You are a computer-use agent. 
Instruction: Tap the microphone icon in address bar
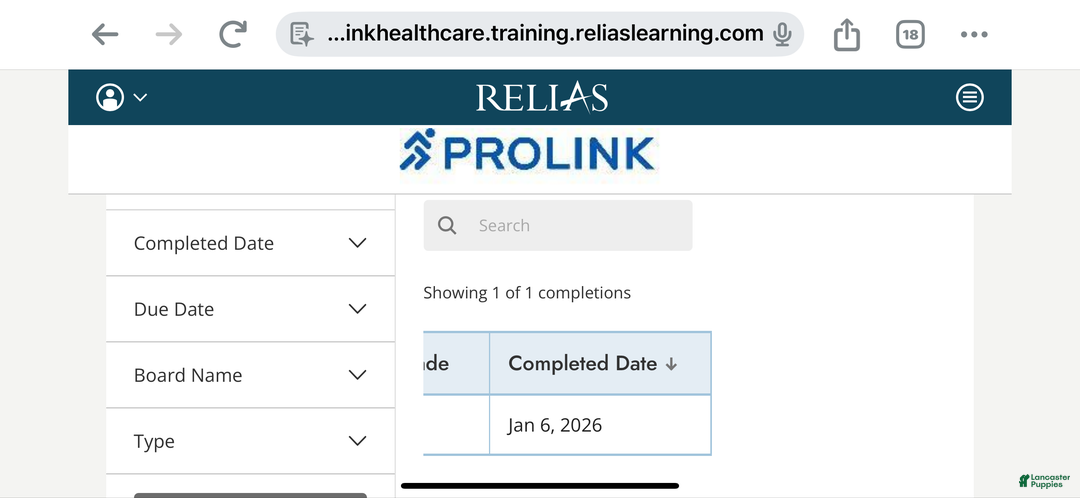[782, 35]
